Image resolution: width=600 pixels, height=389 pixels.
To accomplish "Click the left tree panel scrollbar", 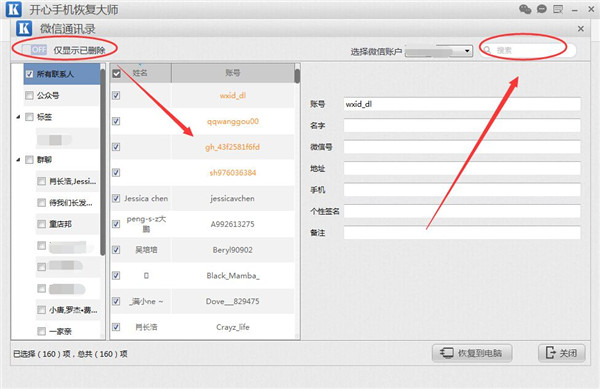I will (x=103, y=162).
